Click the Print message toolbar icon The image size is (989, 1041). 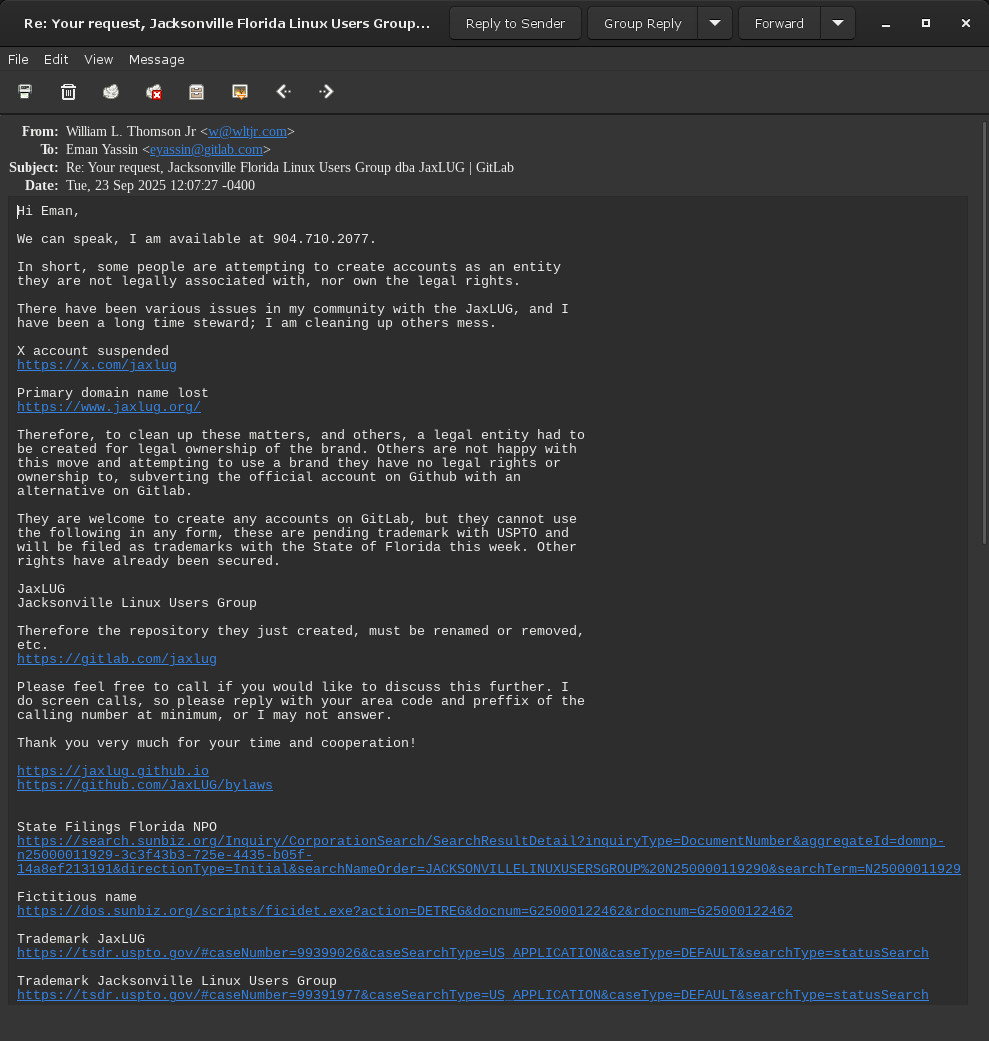(25, 92)
